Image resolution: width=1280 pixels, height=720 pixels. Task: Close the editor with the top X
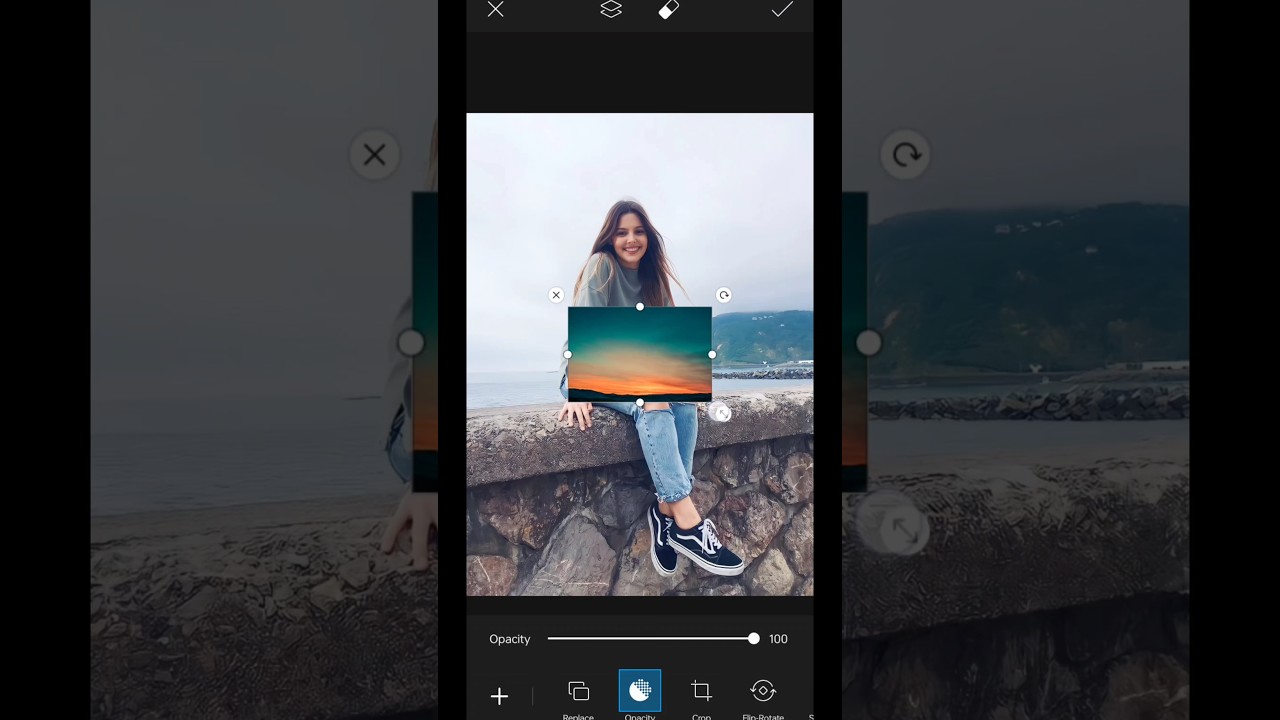coord(496,10)
